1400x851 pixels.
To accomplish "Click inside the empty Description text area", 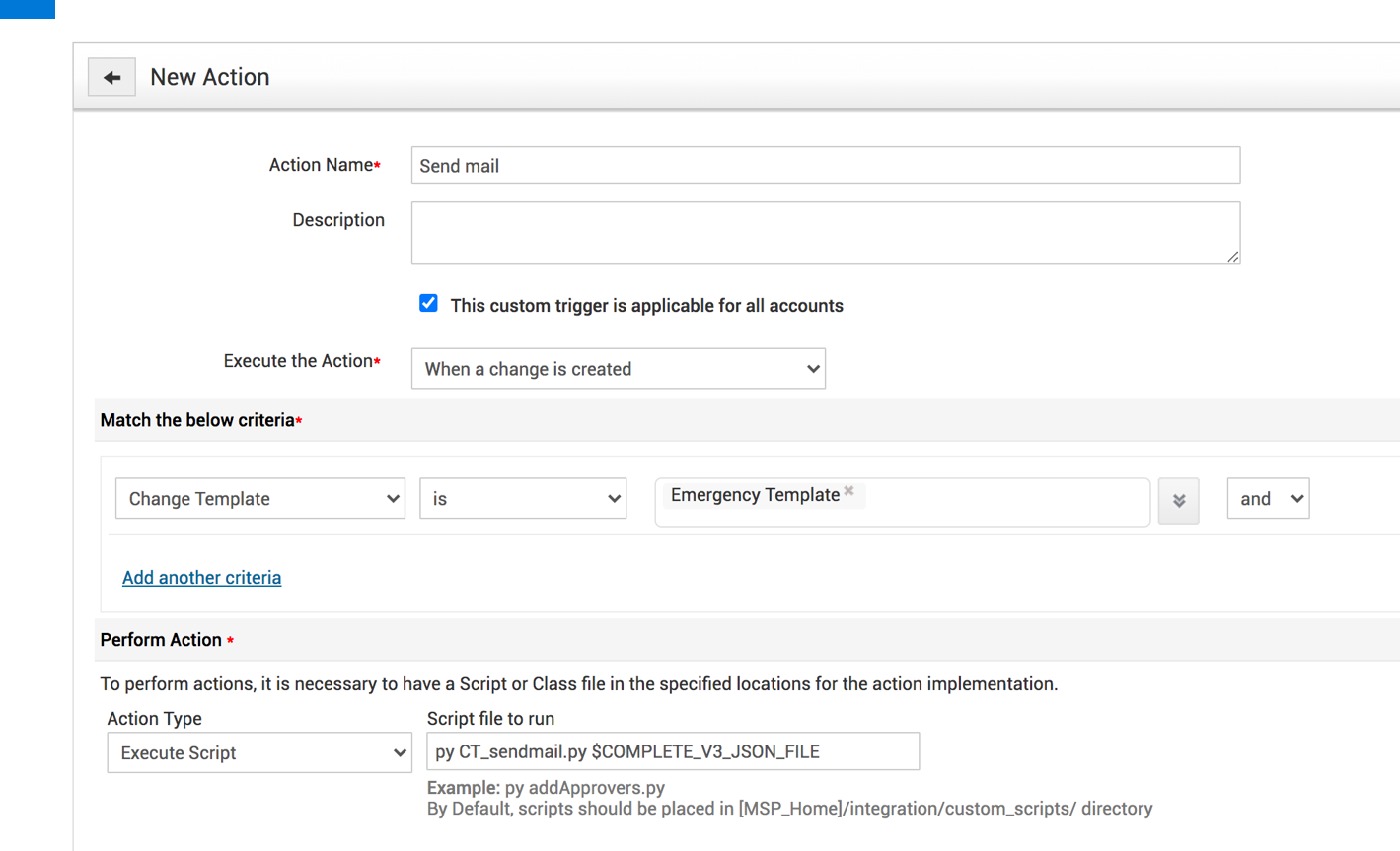I will click(x=825, y=233).
